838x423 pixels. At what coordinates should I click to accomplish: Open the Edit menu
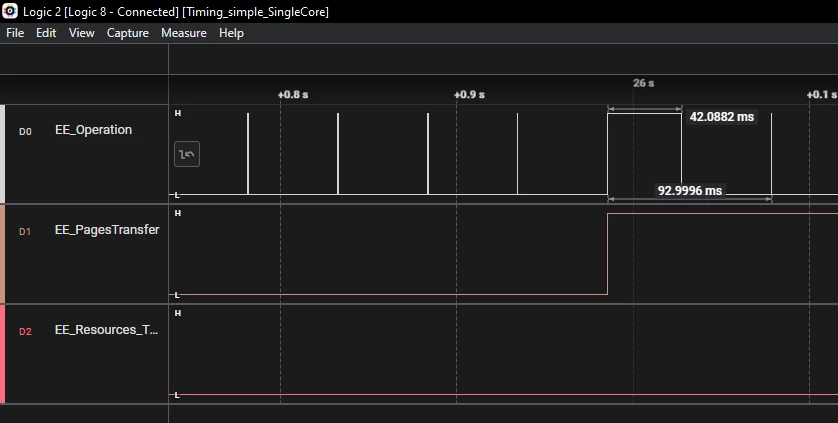[x=46, y=33]
